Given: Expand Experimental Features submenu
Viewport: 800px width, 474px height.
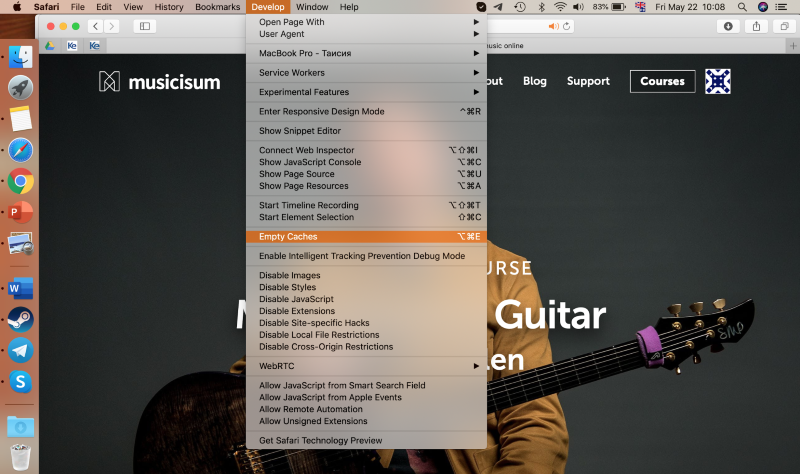Looking at the screenshot, I should pyautogui.click(x=366, y=92).
